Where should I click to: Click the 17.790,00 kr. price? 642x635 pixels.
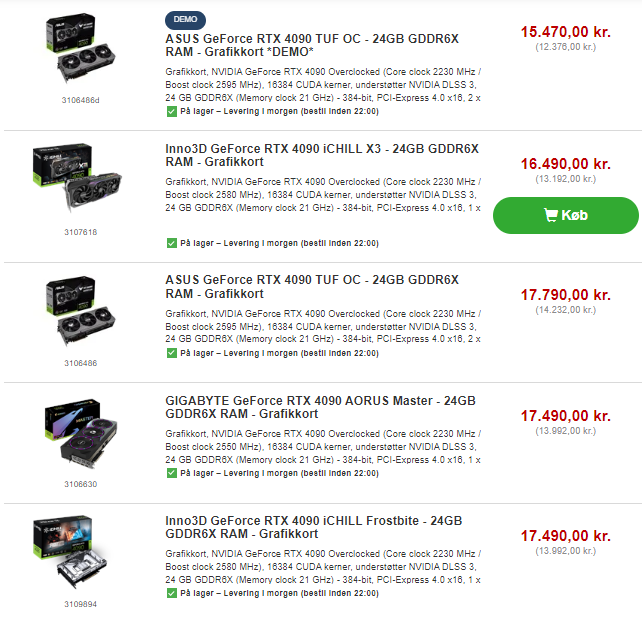tap(565, 295)
